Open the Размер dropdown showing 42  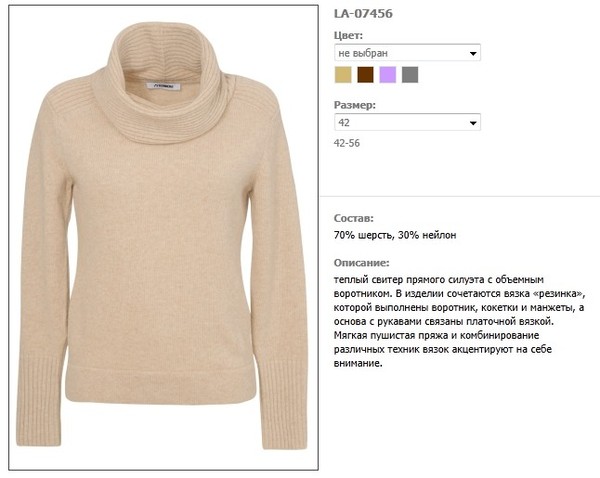pos(407,122)
